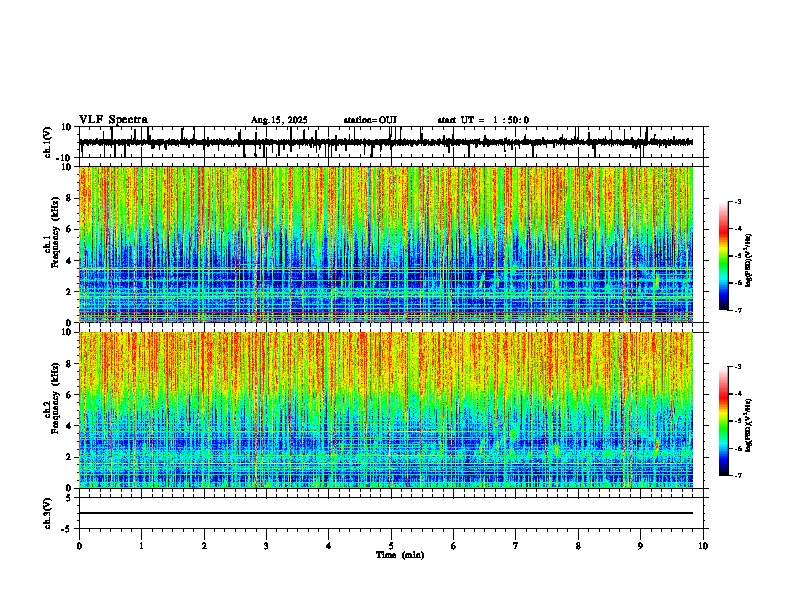792x612 pixels.
Task: Click time axis tick label "5"
Action: (391, 546)
